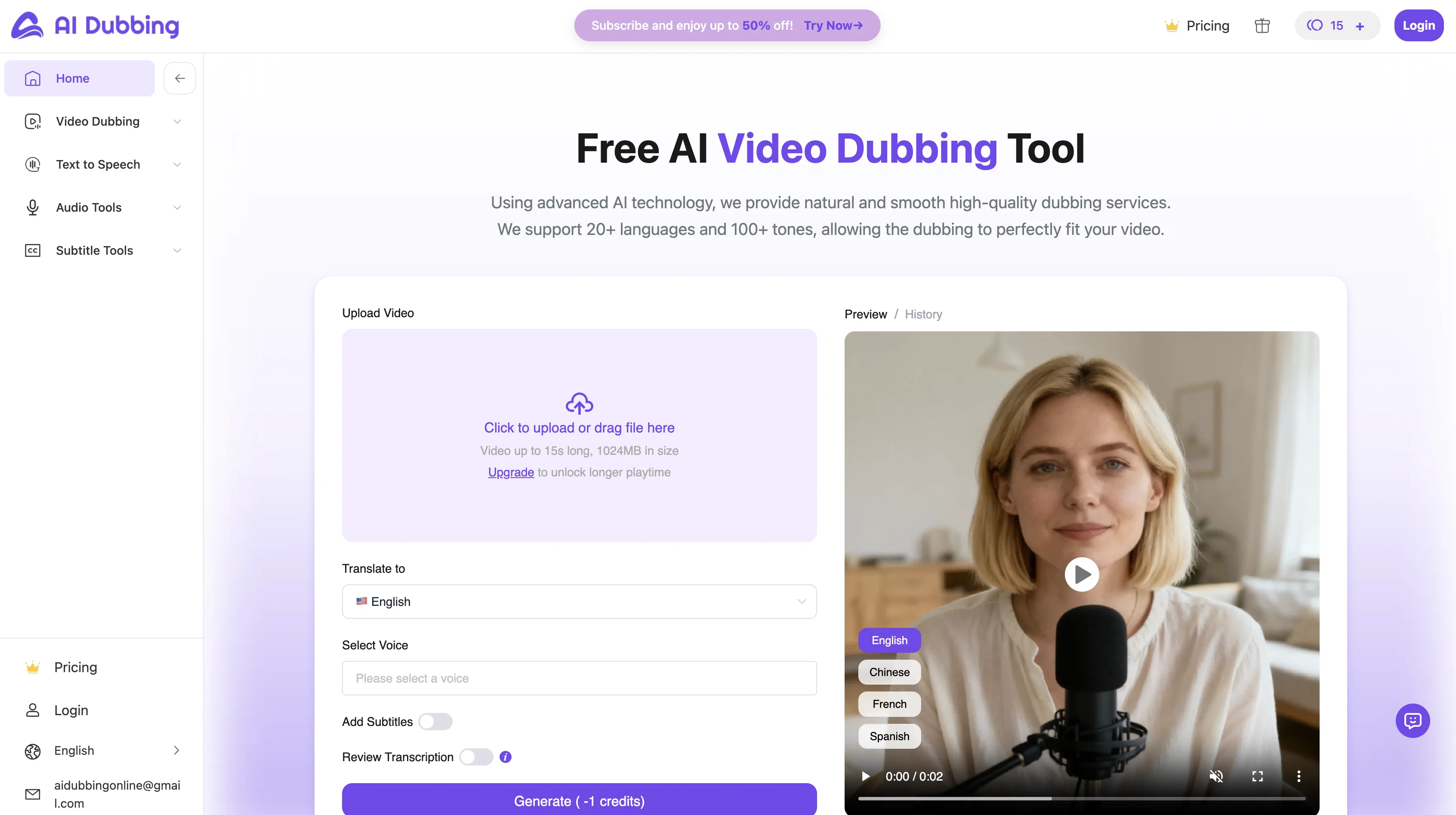Click the crown icon beside header Pricing
This screenshot has width=1456, height=815.
click(1172, 25)
